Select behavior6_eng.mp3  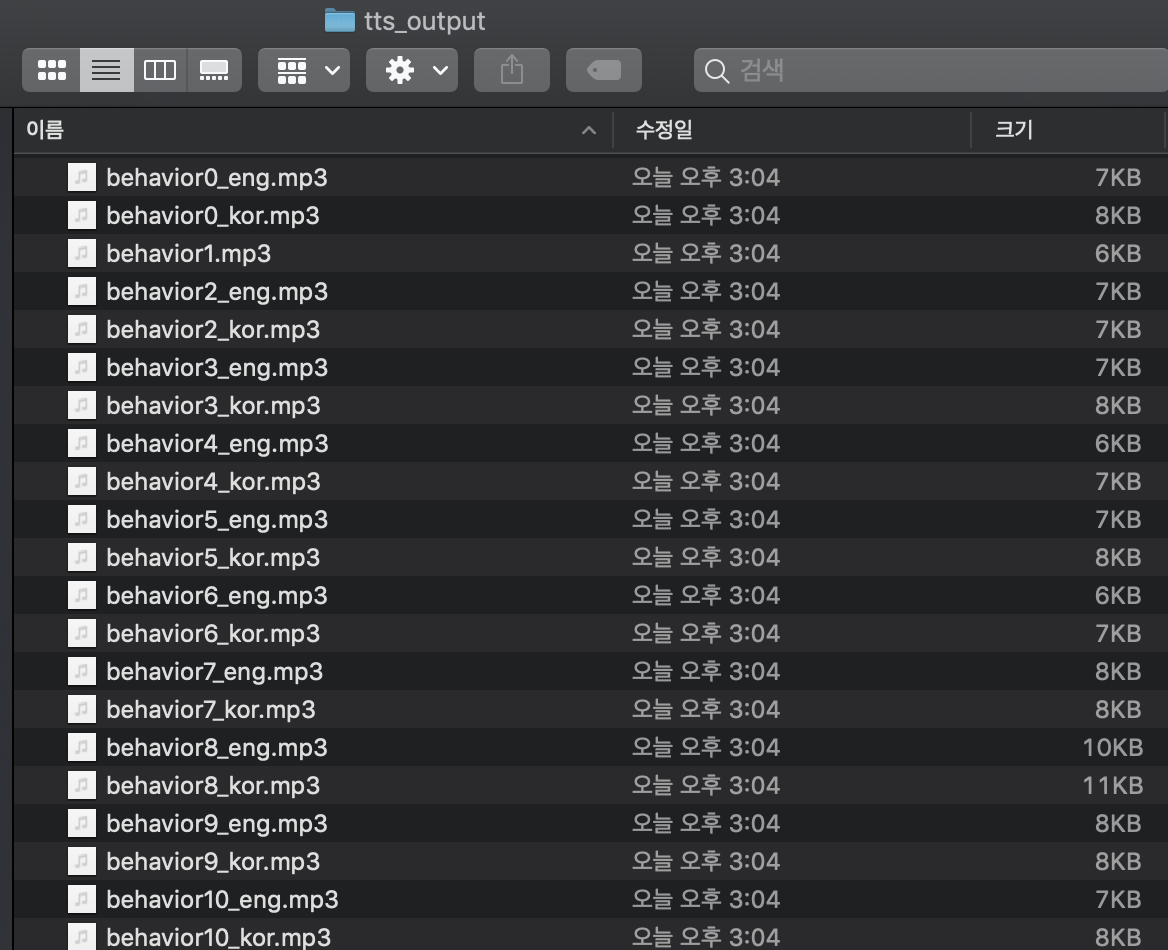tap(591, 595)
